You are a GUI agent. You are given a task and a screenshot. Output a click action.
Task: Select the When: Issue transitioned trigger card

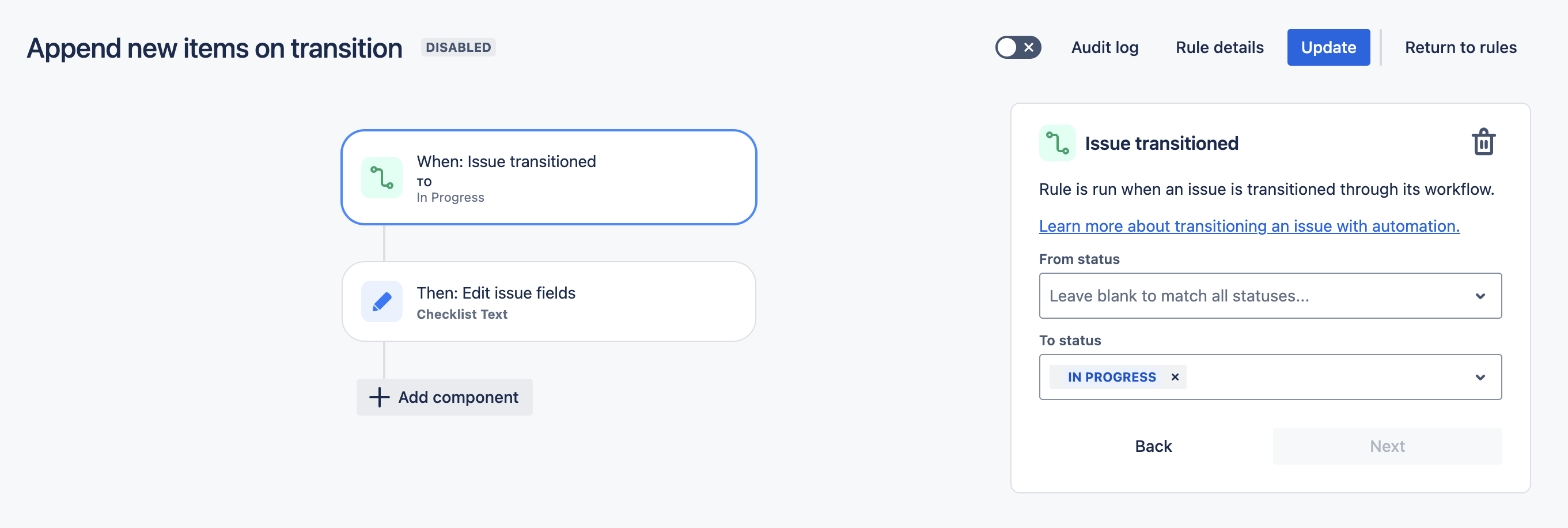click(548, 177)
